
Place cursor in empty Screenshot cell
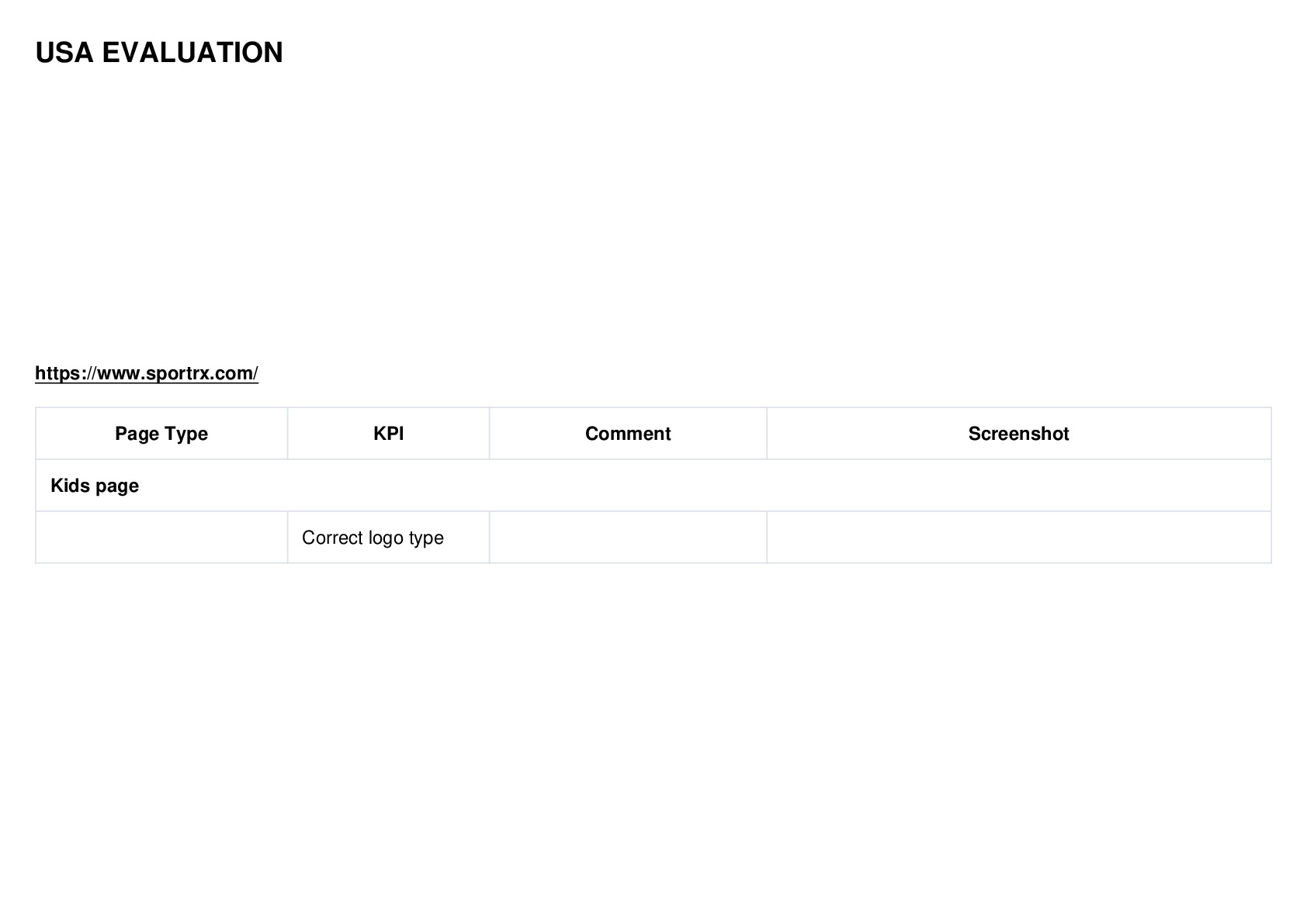pos(1018,538)
